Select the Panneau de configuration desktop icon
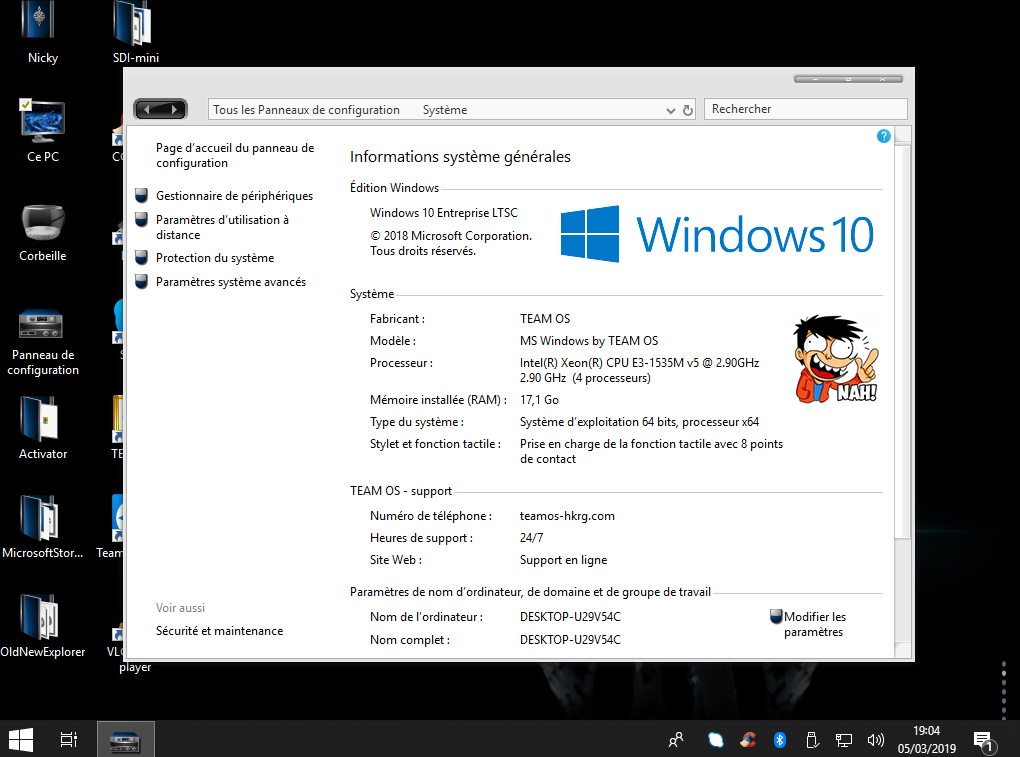The width and height of the screenshot is (1020, 757). [x=43, y=343]
